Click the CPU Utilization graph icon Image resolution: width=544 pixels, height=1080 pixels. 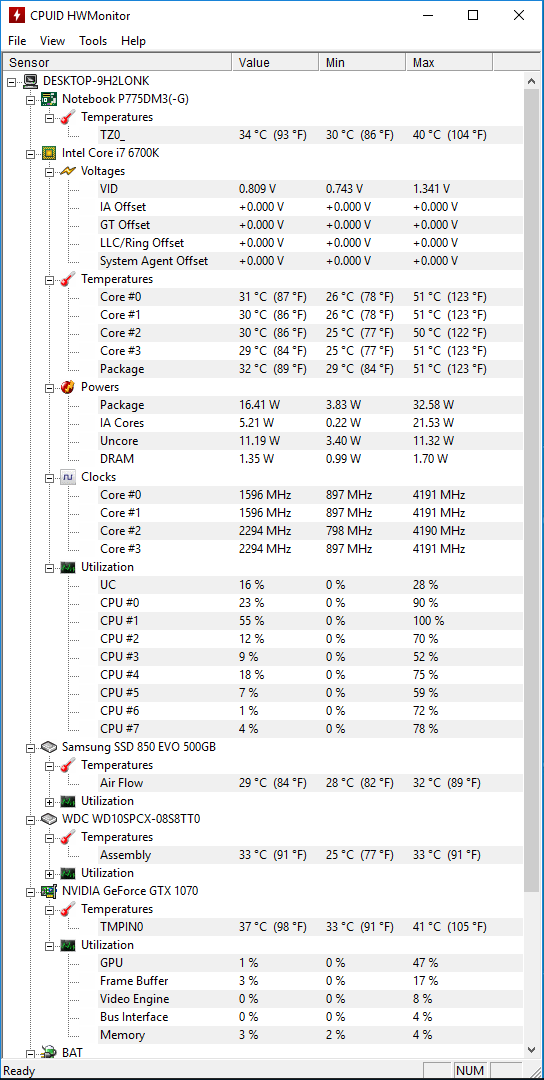click(x=67, y=567)
